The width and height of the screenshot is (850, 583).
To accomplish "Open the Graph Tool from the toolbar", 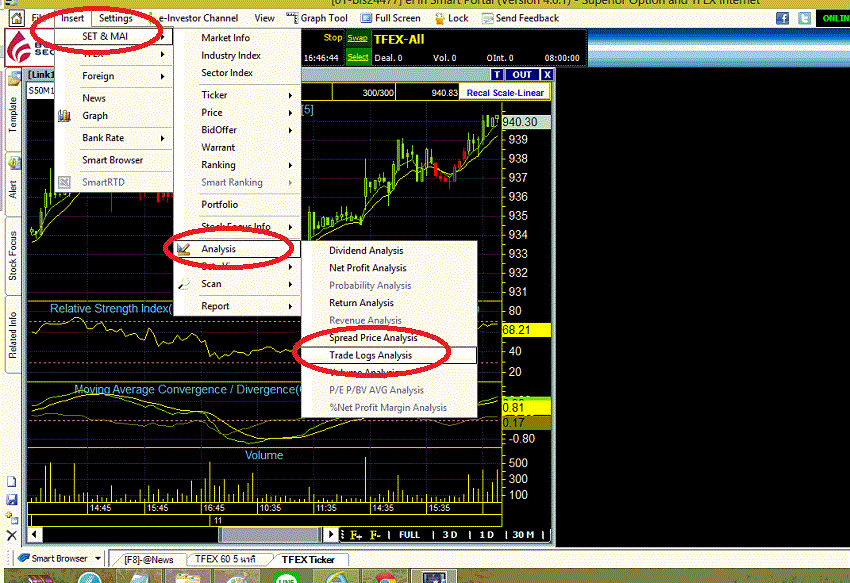I will click(317, 18).
